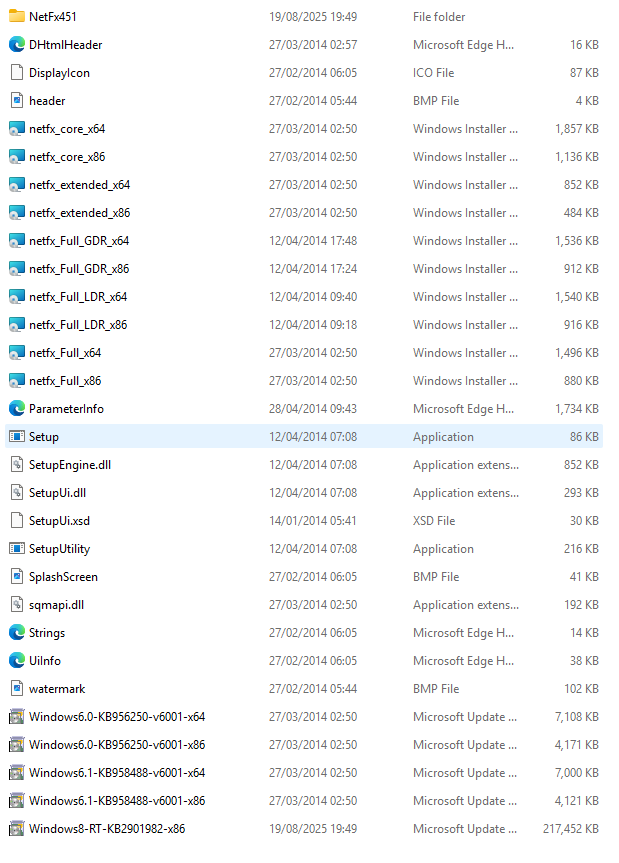619x863 pixels.
Task: Select the DisplayIcon file icon
Action: coord(17,73)
